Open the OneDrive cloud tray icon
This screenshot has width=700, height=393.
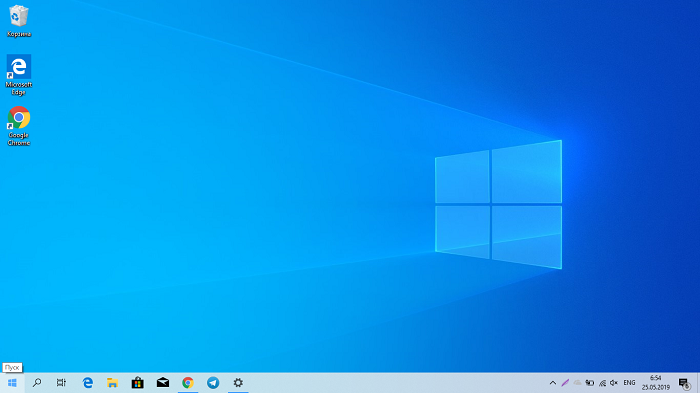click(577, 383)
